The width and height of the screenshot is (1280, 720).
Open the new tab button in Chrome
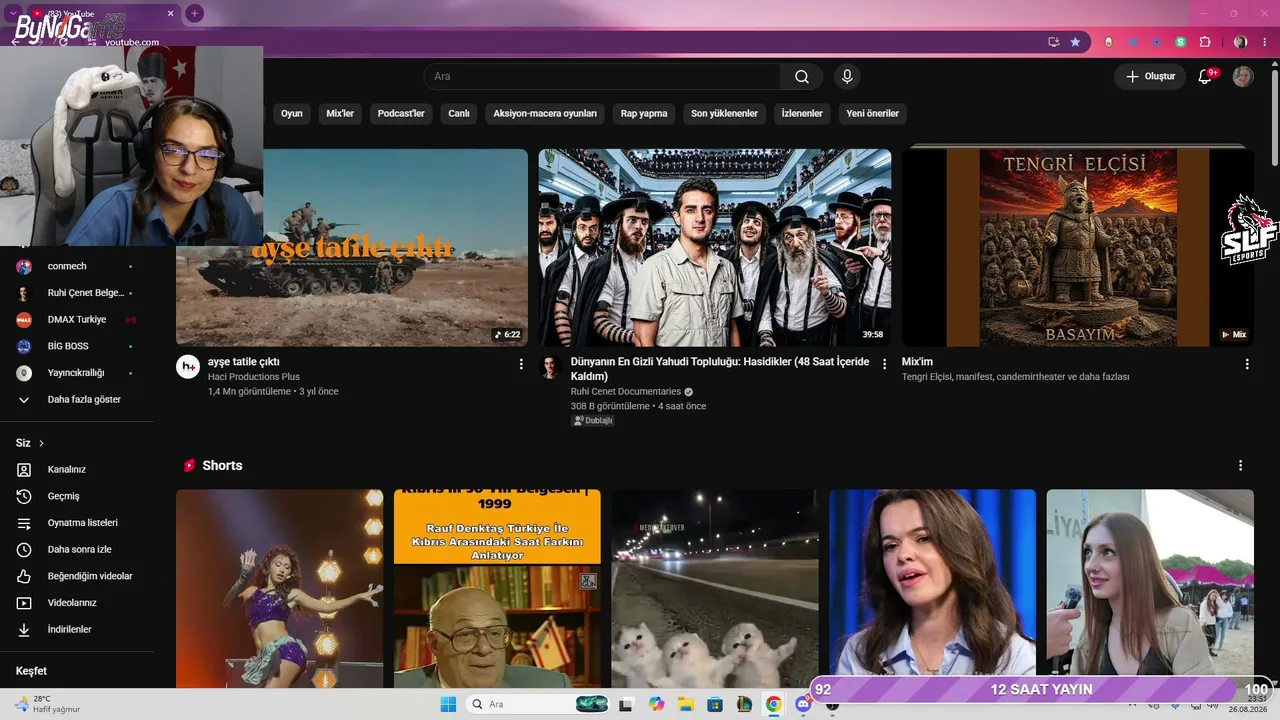[195, 13]
